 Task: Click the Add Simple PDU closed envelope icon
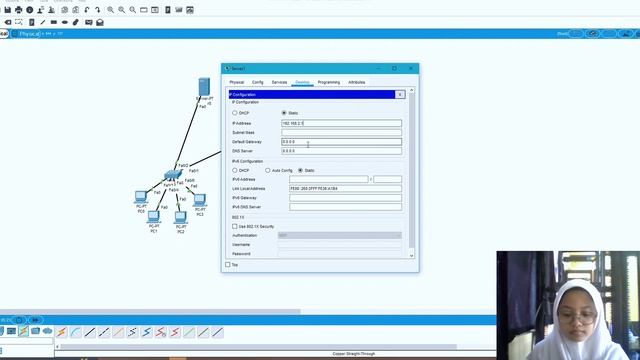[89, 22]
